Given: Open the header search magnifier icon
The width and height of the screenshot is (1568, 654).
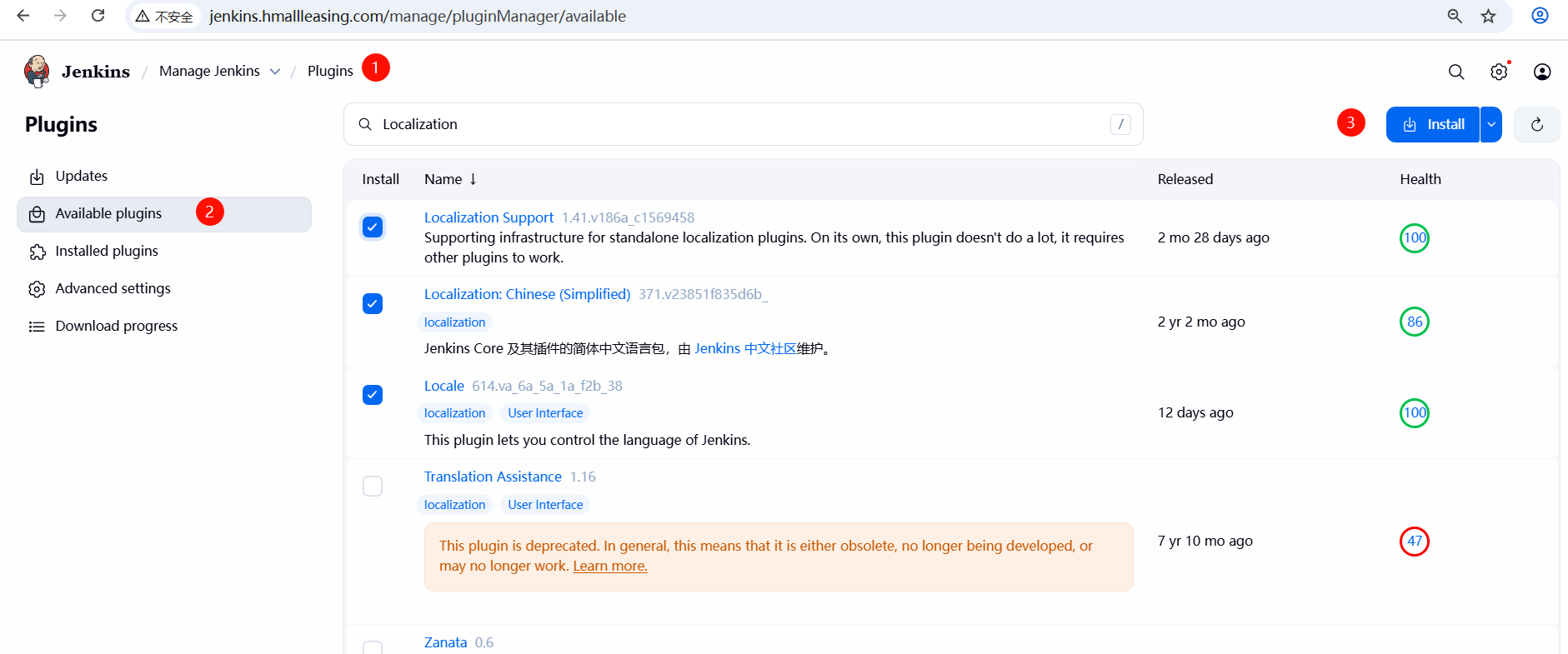Looking at the screenshot, I should point(1455,72).
